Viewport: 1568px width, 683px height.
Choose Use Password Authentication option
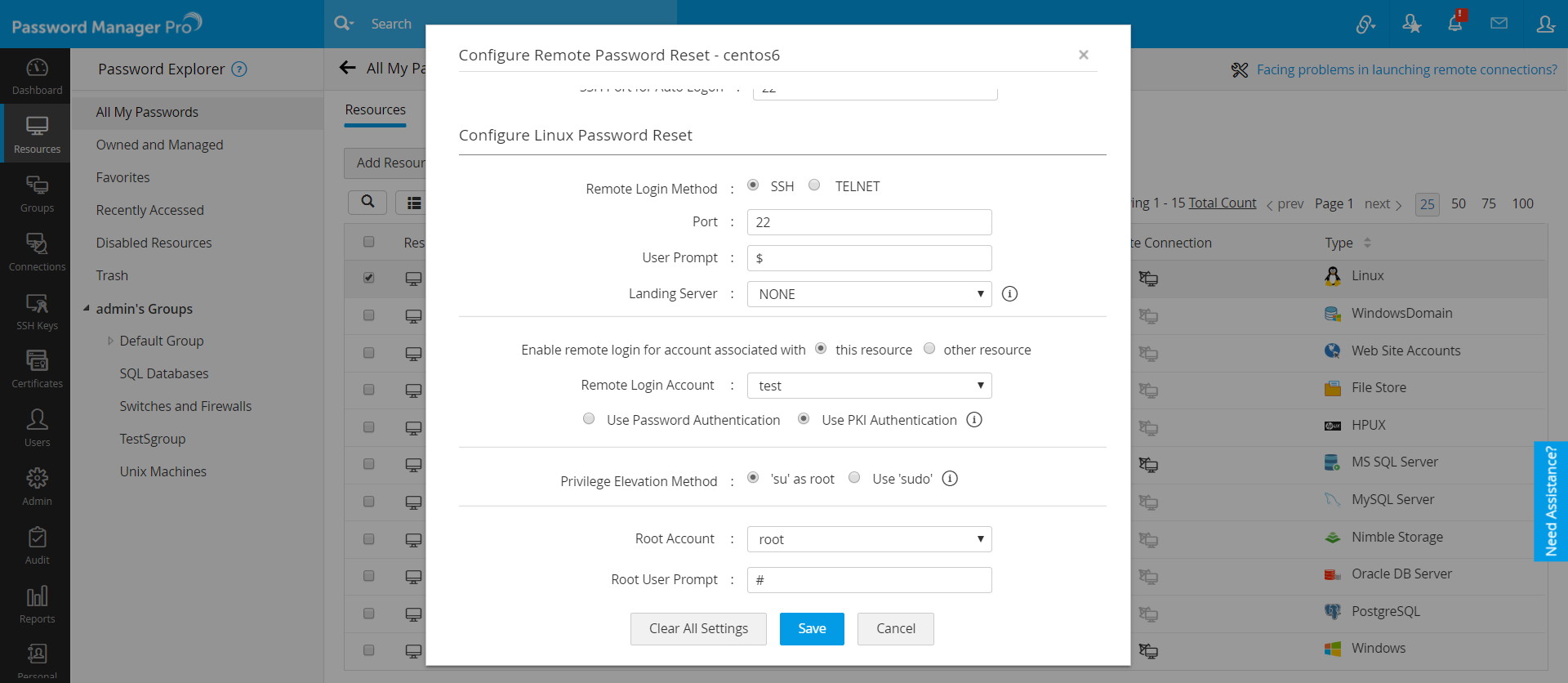pyautogui.click(x=589, y=419)
